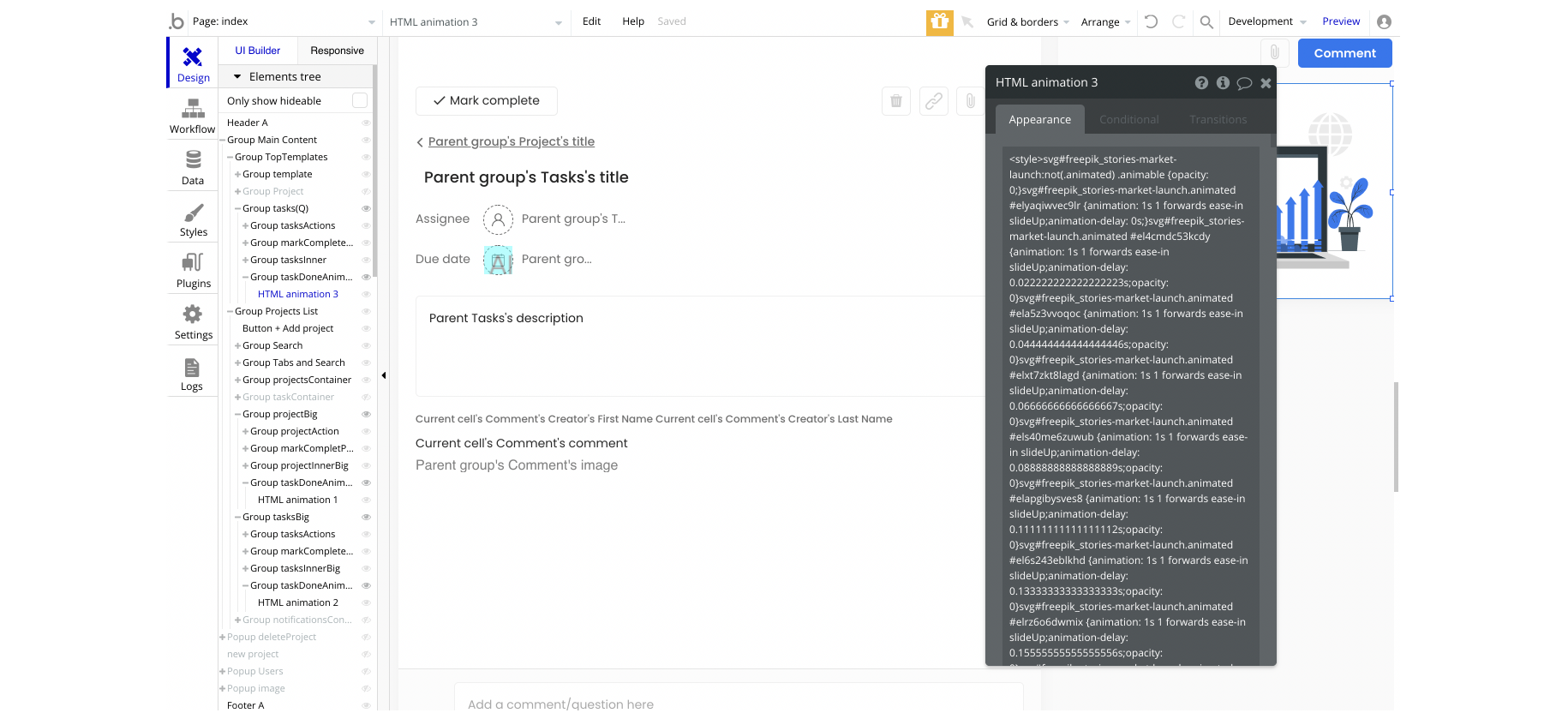
Task: Open the search magnifier icon
Action: (1206, 22)
